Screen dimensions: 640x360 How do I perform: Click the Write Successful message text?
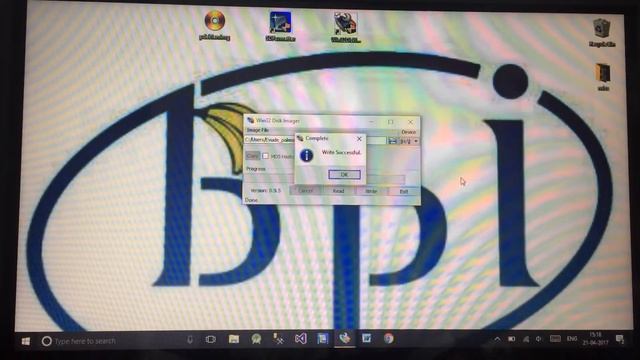pos(341,152)
